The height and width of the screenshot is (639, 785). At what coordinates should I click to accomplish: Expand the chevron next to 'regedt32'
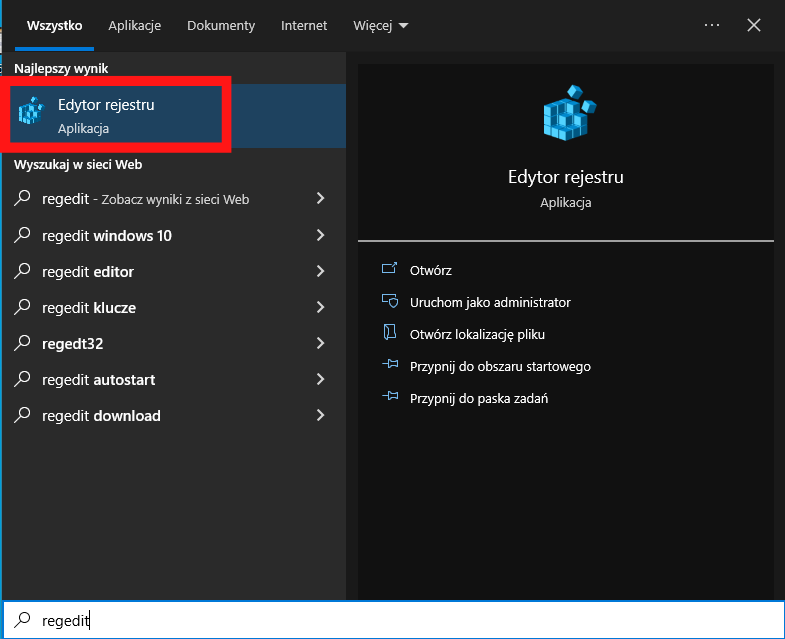[x=320, y=343]
